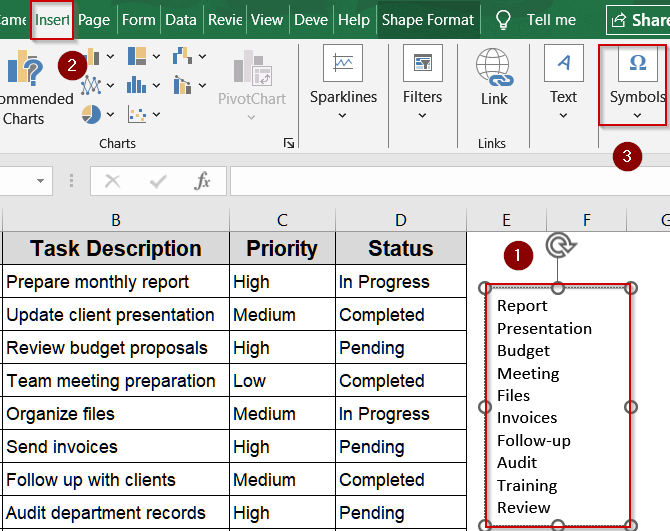Open the Formulas tab
The height and width of the screenshot is (531, 670).
138,20
